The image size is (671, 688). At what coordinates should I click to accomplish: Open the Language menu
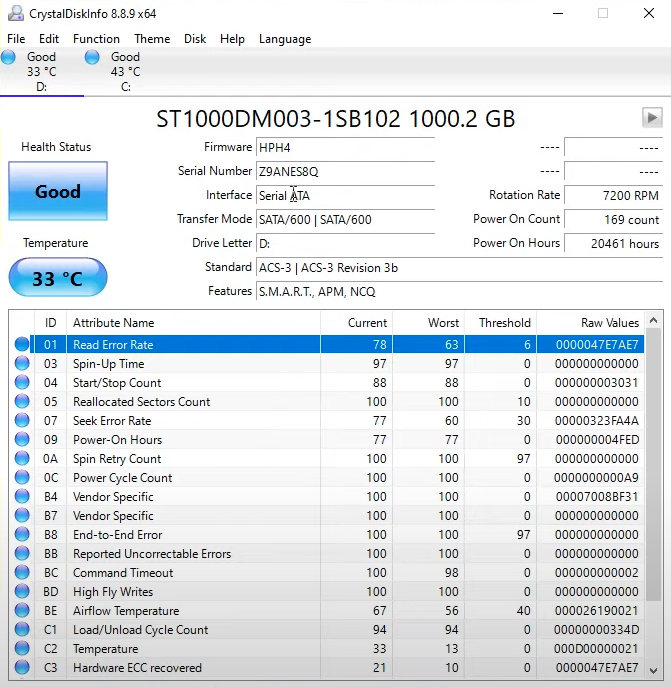(285, 39)
